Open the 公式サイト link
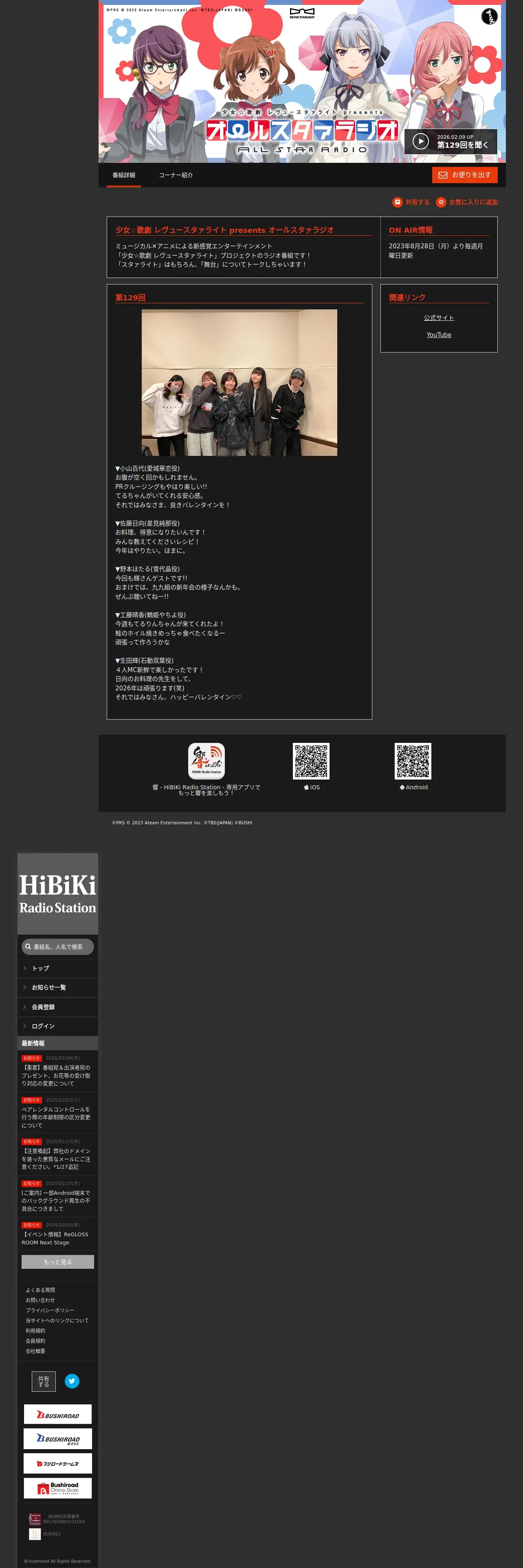The image size is (523, 1568). pyautogui.click(x=439, y=318)
